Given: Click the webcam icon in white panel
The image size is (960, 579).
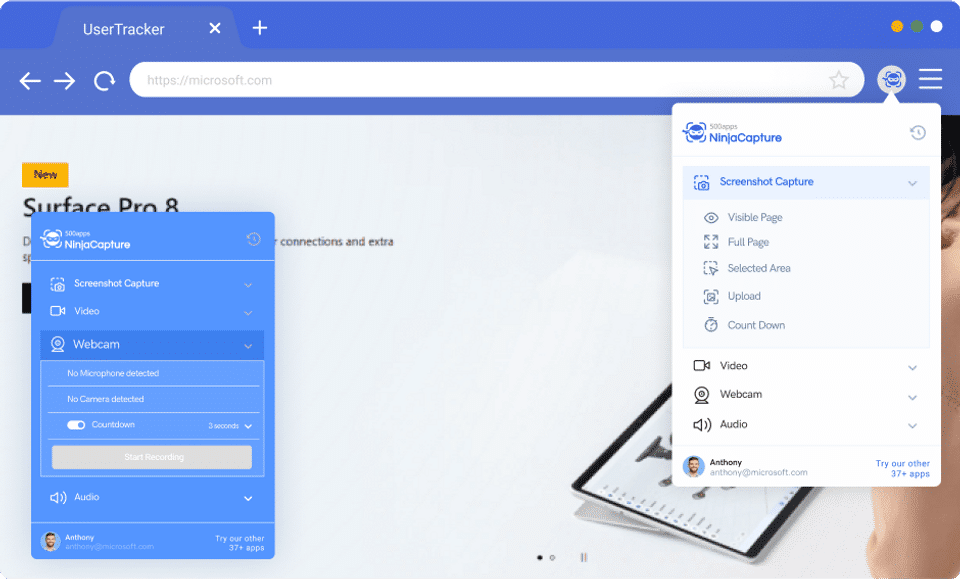Looking at the screenshot, I should [702, 395].
